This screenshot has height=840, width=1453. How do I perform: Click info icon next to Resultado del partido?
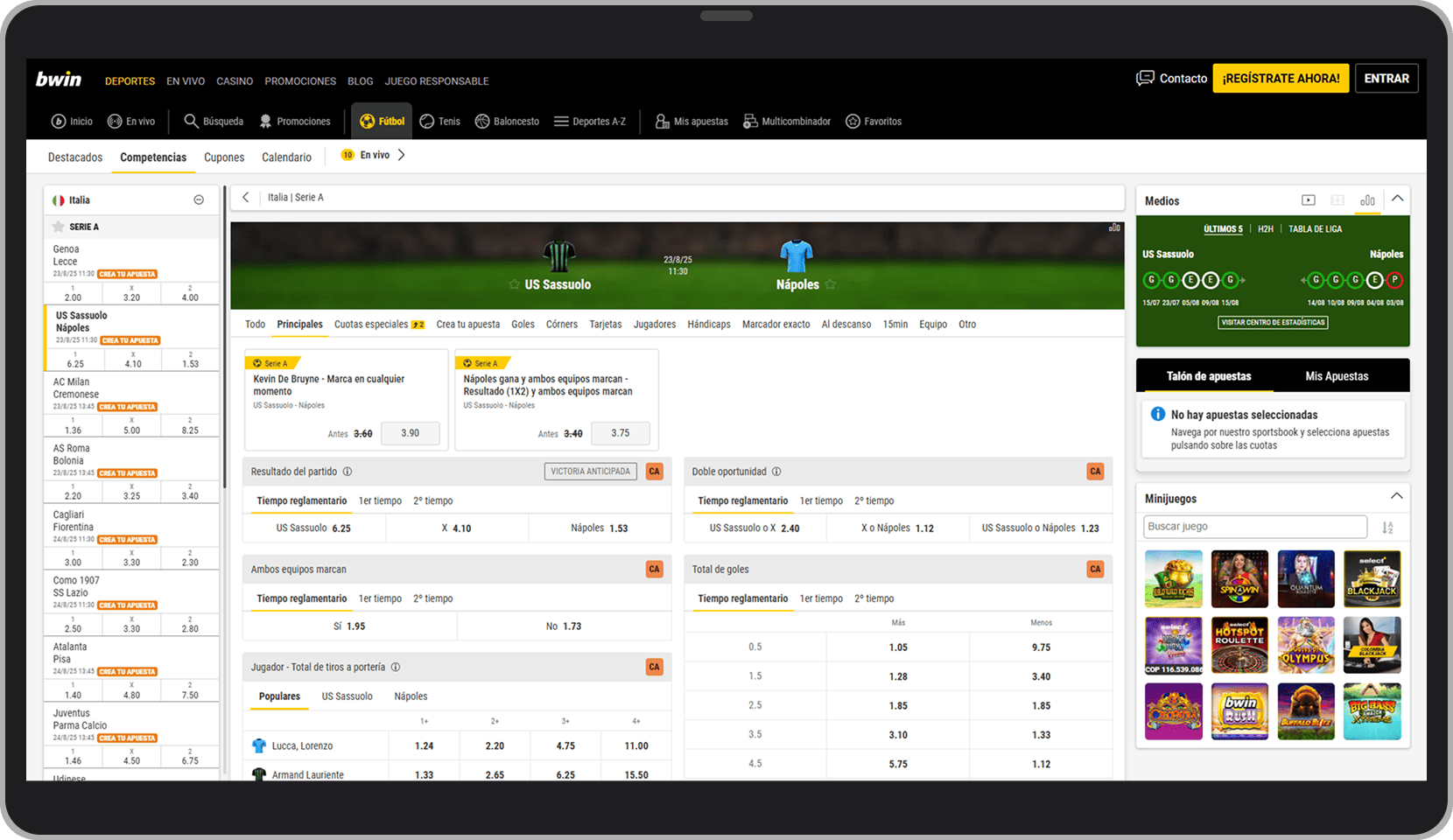347,472
